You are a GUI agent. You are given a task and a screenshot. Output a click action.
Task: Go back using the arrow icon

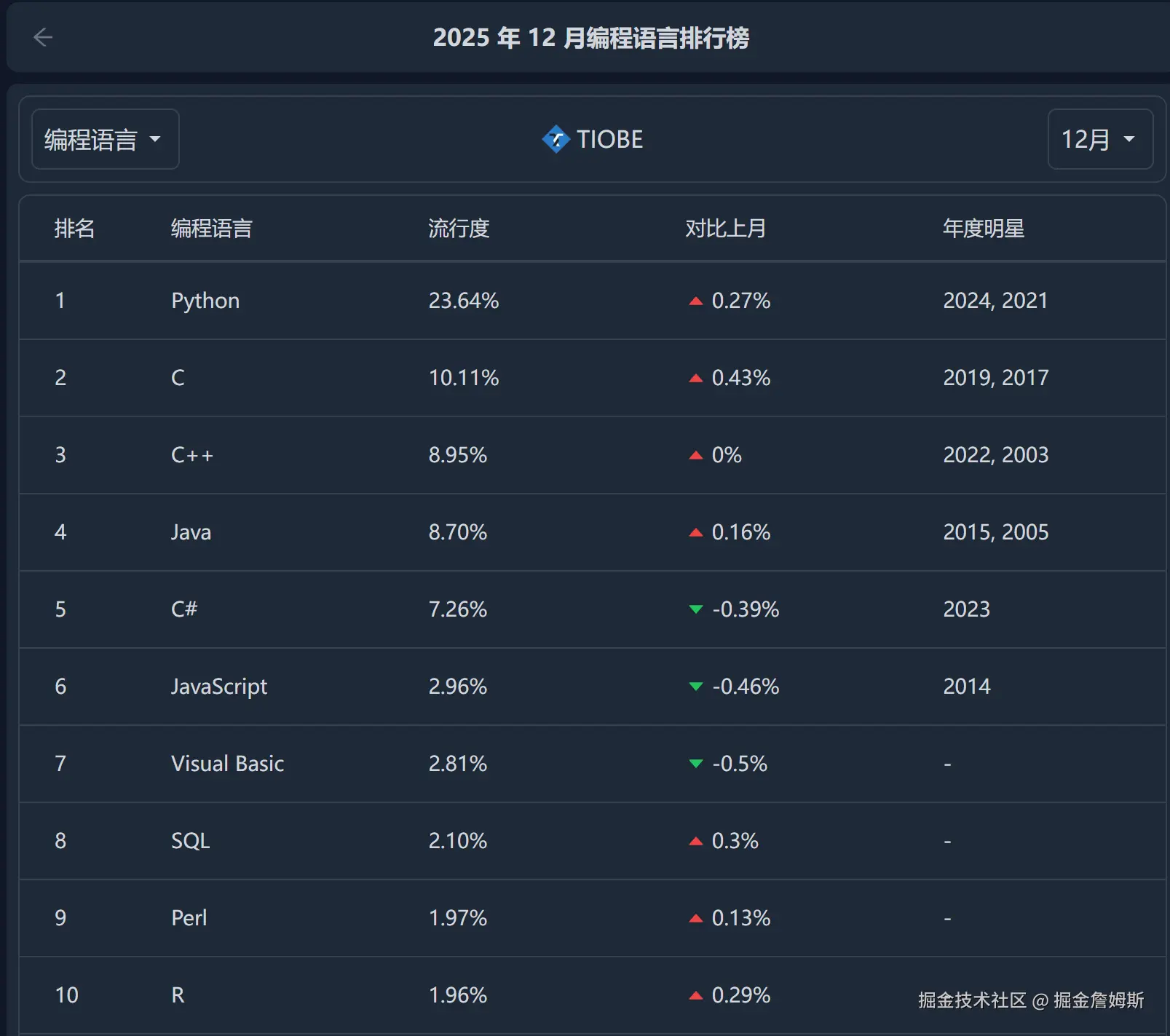pyautogui.click(x=43, y=37)
